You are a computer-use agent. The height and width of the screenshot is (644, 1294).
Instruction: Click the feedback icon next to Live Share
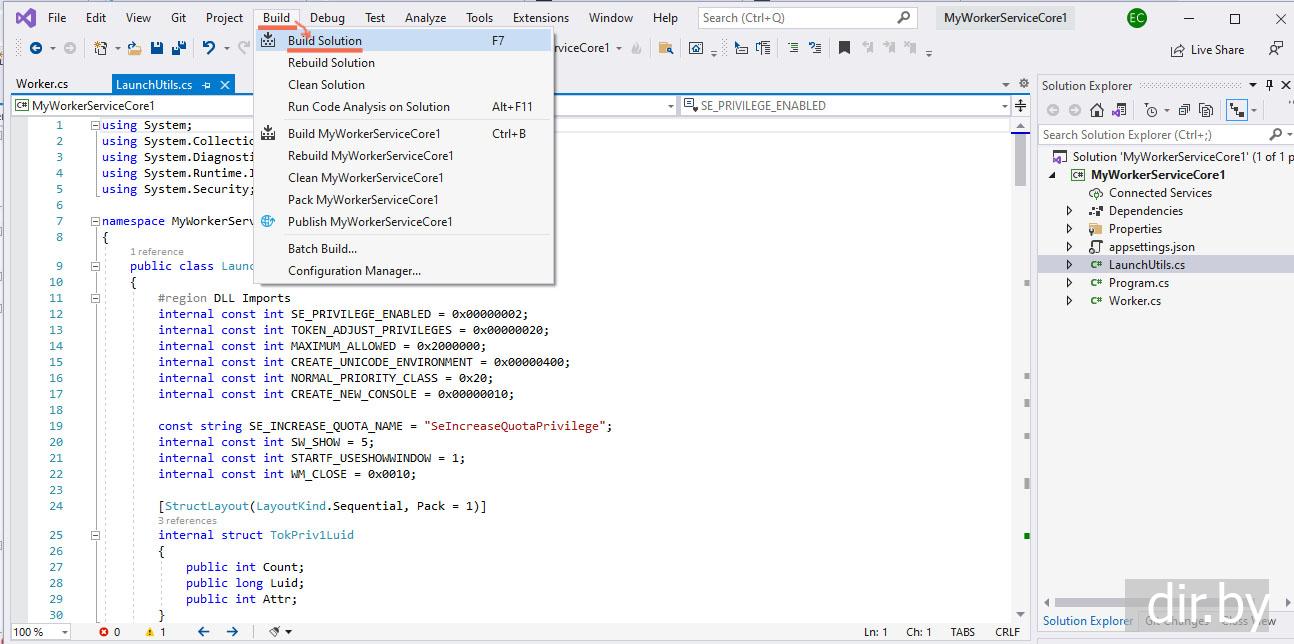click(1275, 49)
